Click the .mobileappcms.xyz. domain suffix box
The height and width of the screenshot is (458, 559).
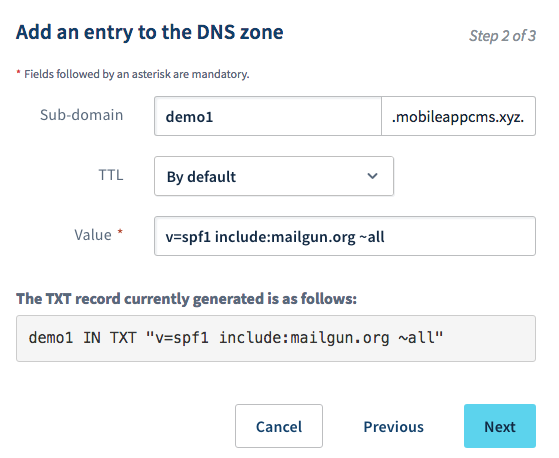458,116
